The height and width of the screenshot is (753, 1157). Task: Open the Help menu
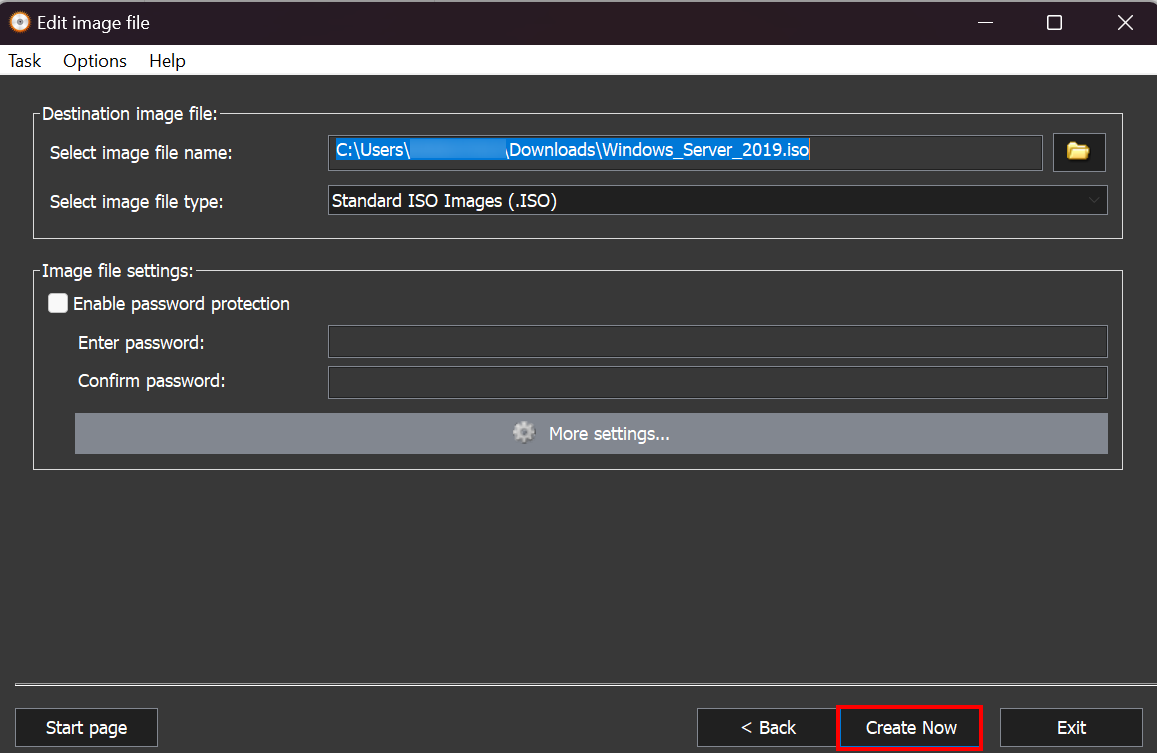tap(167, 61)
